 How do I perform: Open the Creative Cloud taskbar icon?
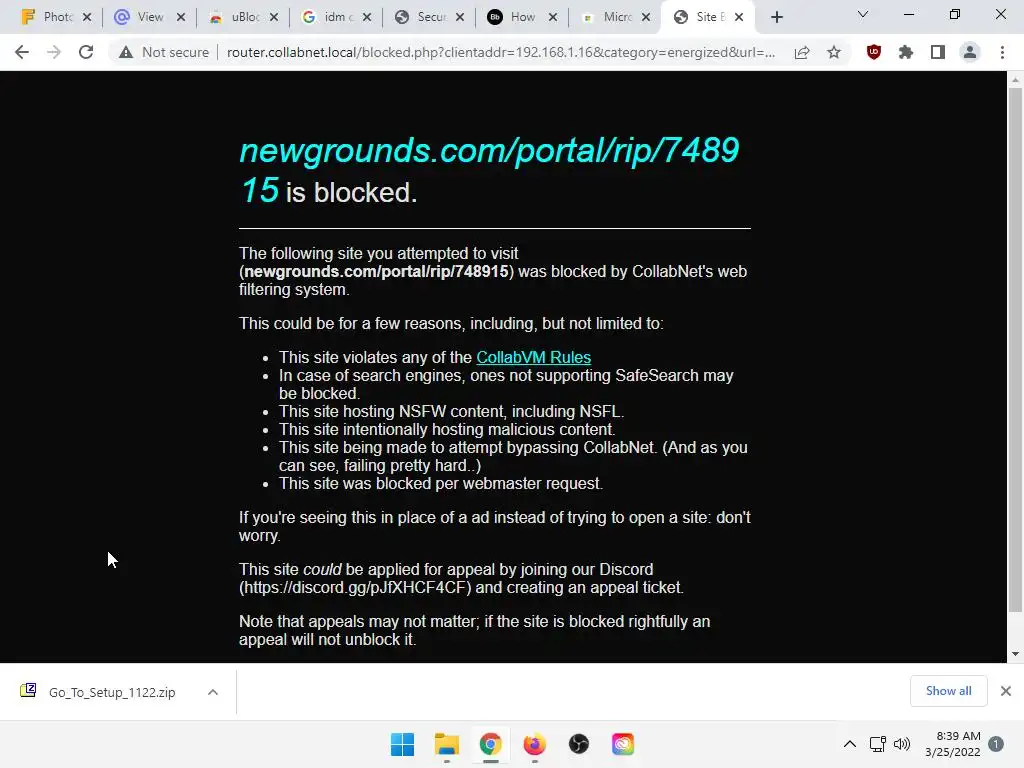[623, 744]
